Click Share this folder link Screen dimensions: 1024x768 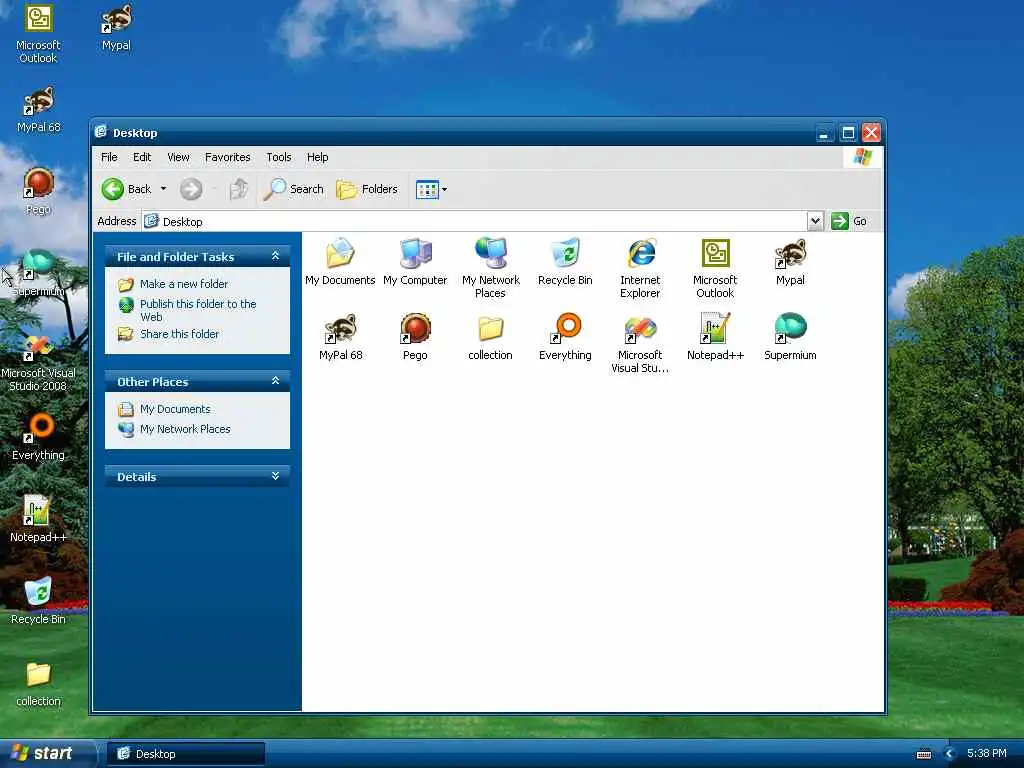(180, 334)
